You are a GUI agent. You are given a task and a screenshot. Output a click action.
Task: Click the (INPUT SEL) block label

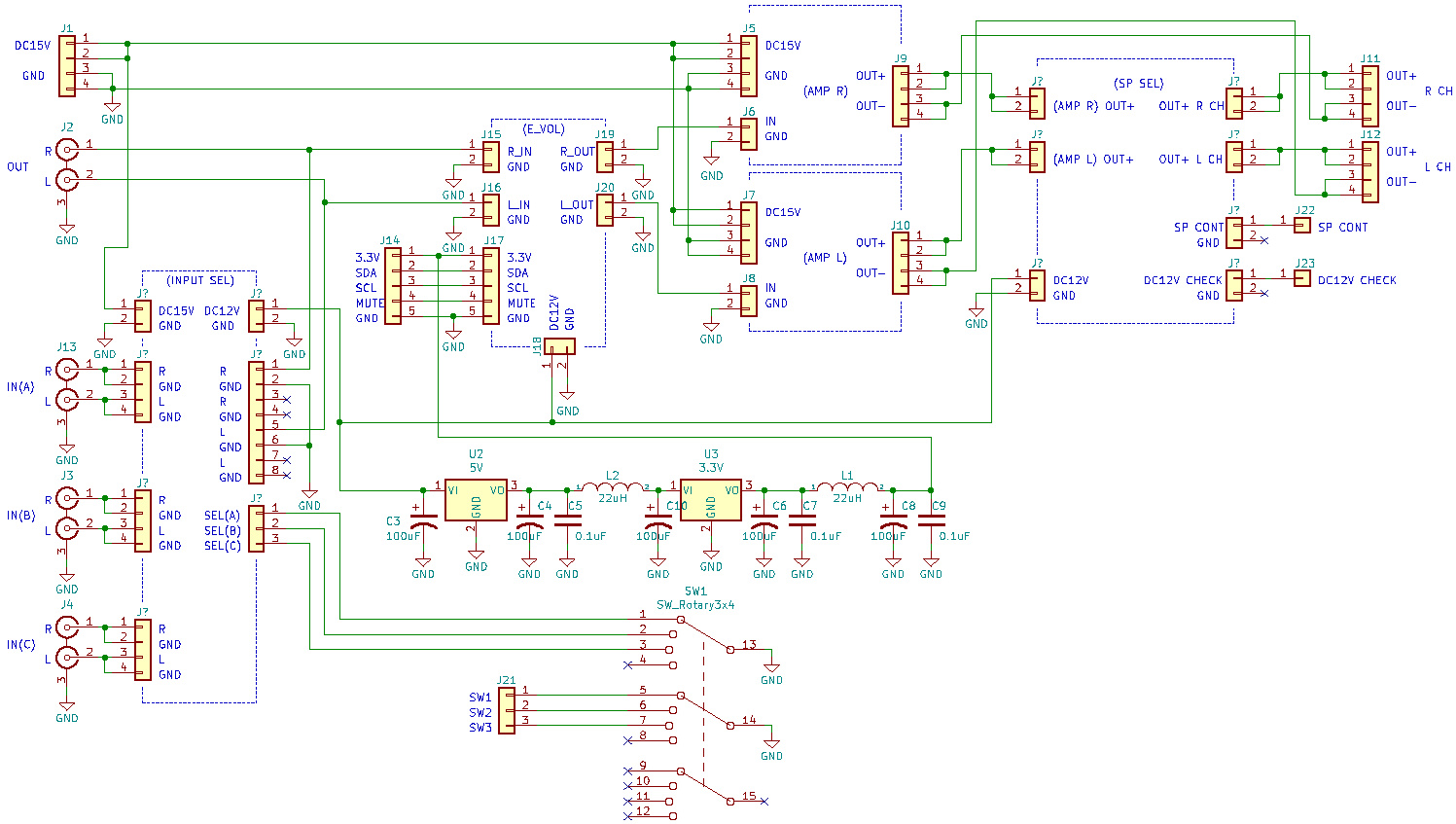click(200, 280)
